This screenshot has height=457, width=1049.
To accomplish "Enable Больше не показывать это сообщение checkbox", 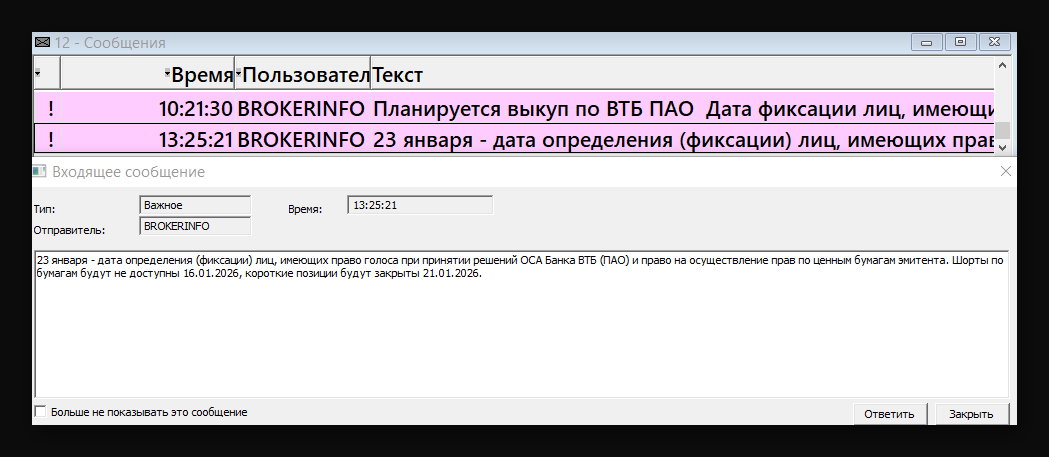I will [40, 412].
